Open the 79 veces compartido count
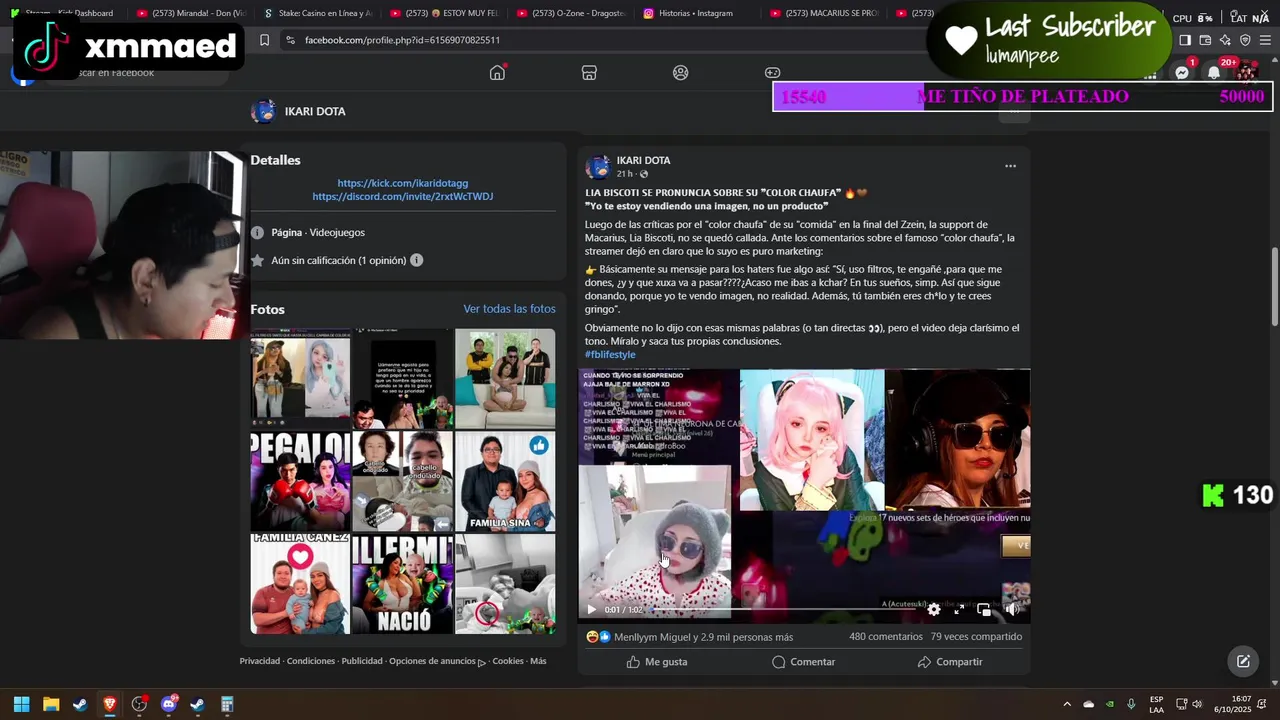1280x720 pixels. tap(976, 636)
